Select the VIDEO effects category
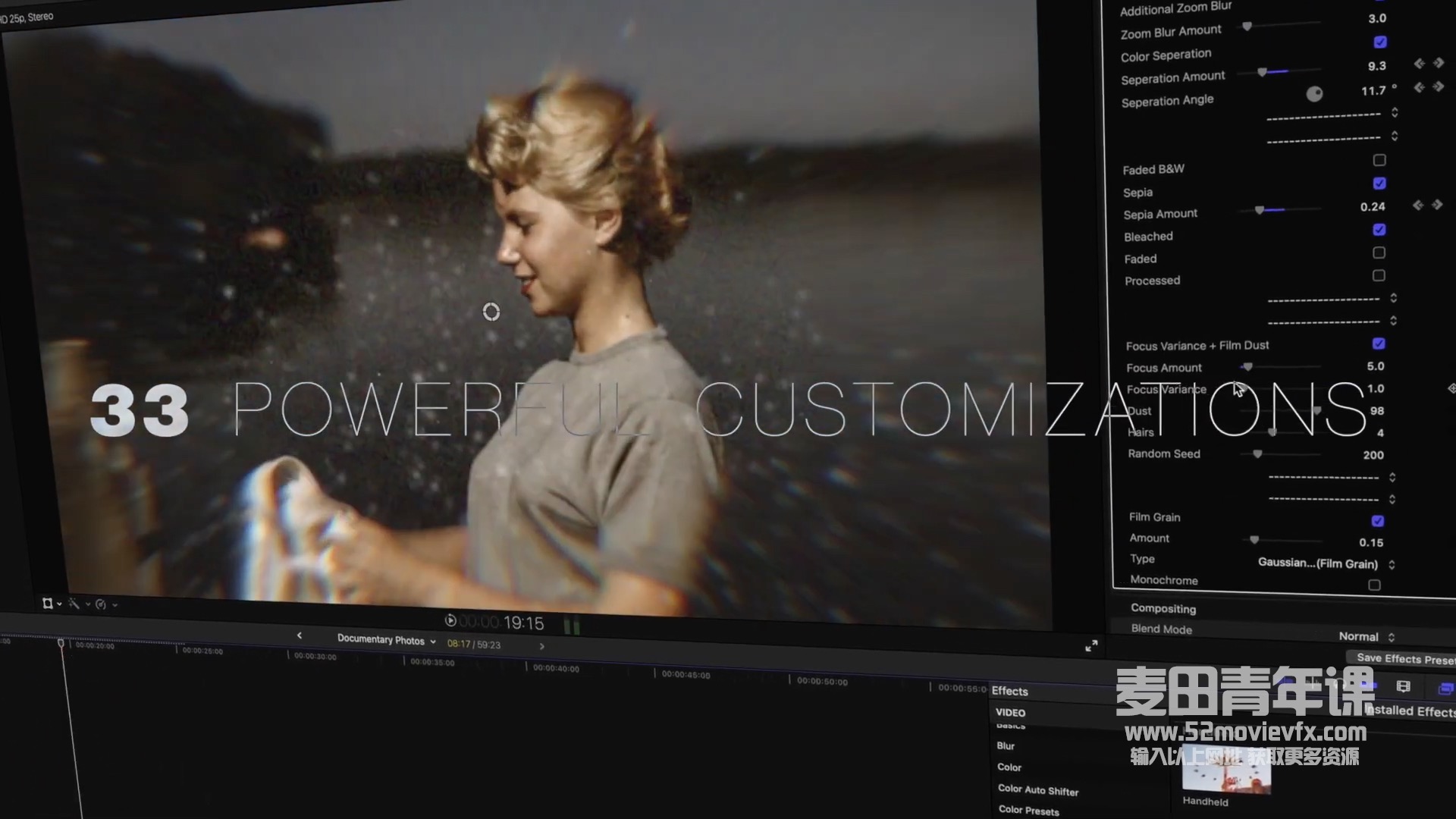The image size is (1456, 819). pos(1010,712)
